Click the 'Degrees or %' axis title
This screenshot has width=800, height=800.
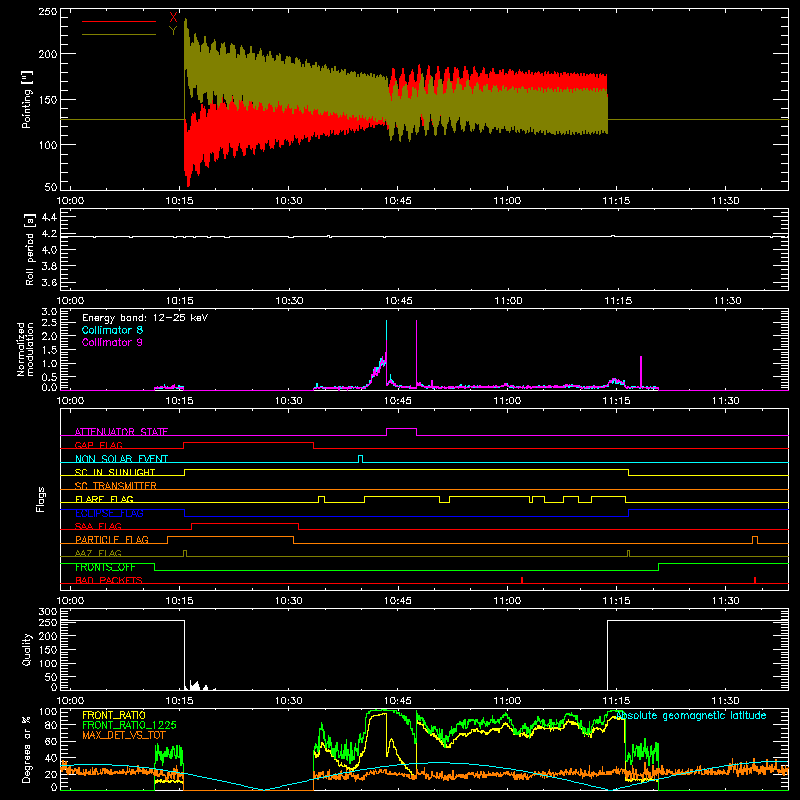point(27,750)
